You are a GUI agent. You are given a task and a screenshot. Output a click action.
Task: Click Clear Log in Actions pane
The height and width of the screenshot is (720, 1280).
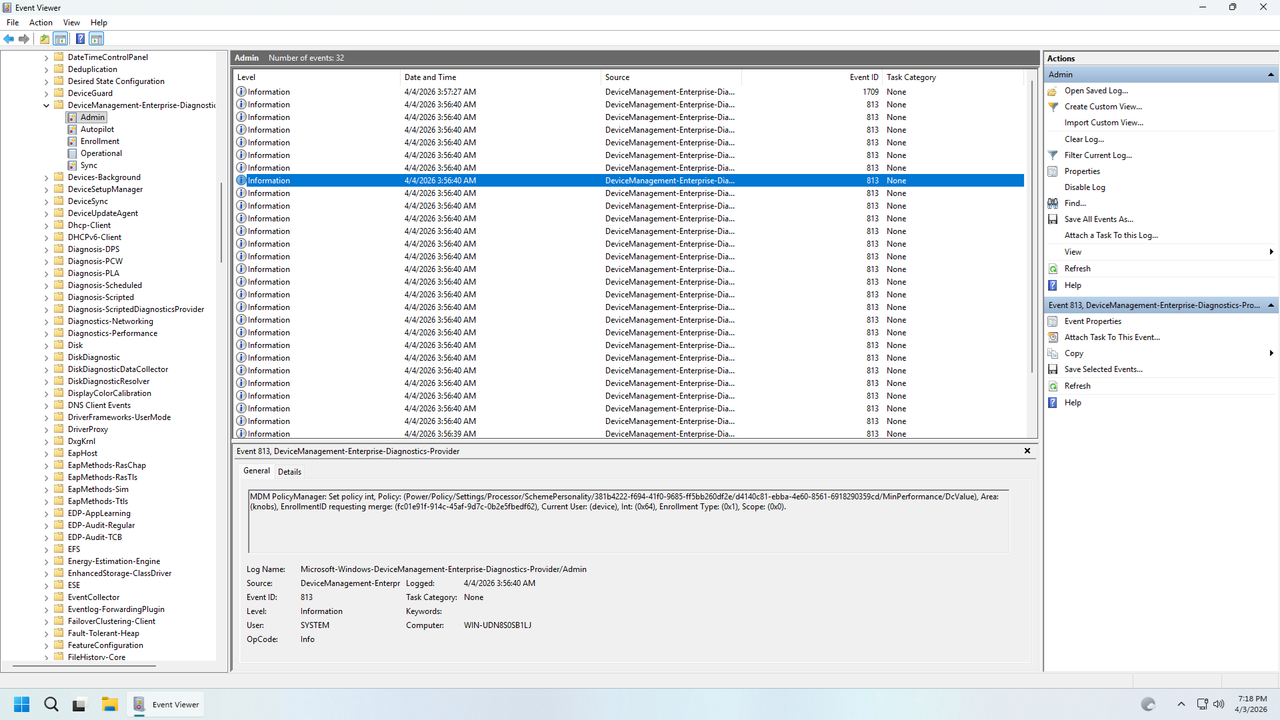1084,139
